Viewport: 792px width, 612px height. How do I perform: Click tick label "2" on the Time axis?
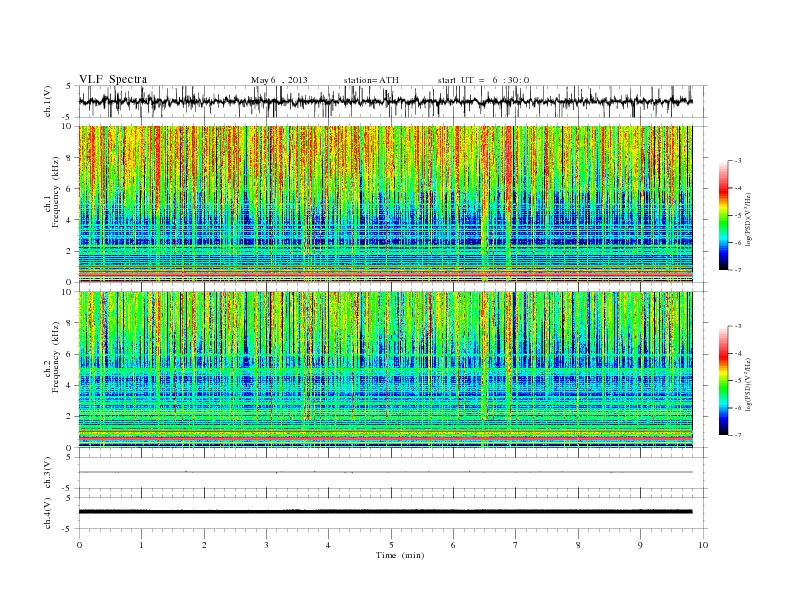pos(204,545)
